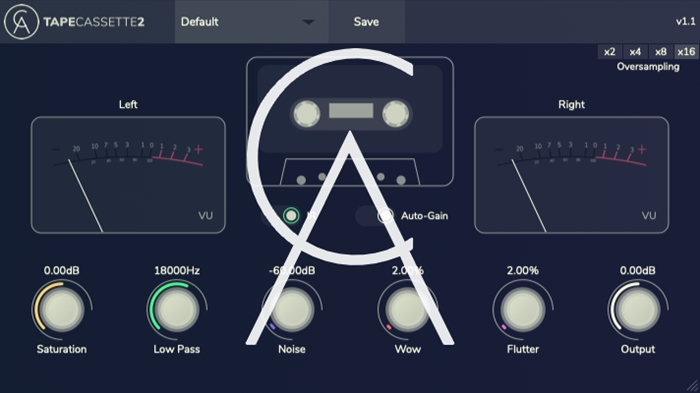Click the right cassette reel

coord(396,113)
